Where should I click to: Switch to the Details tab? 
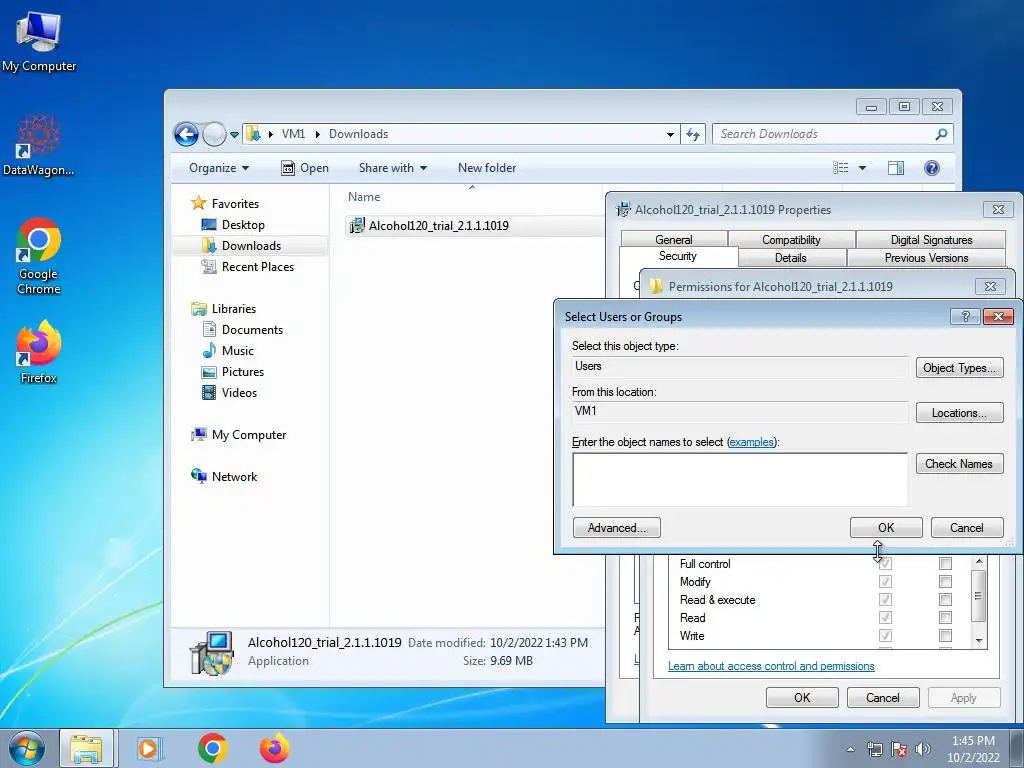point(791,257)
